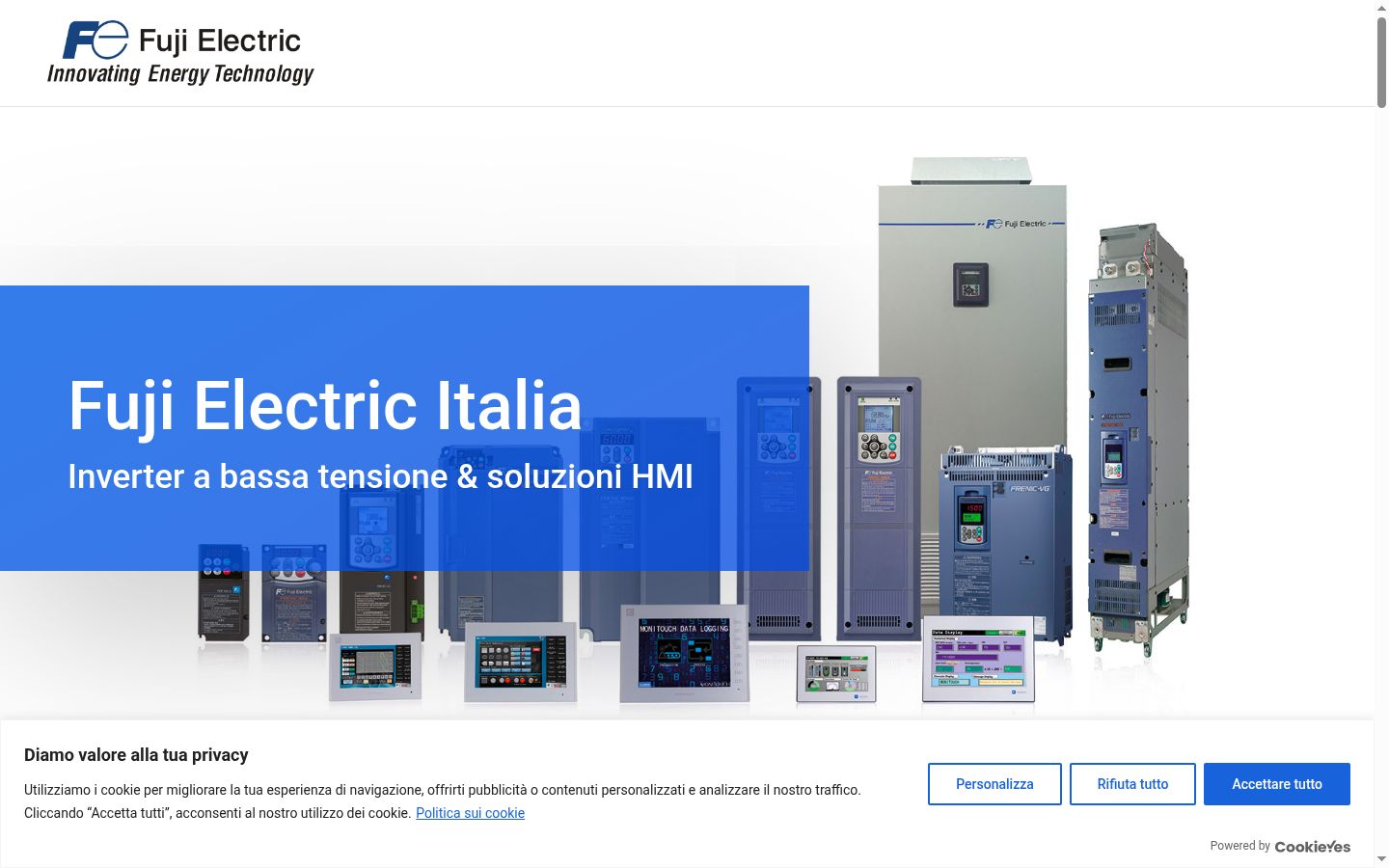Image resolution: width=1389 pixels, height=868 pixels.
Task: Click the Innovating Energy Technology tagline
Action: click(180, 74)
